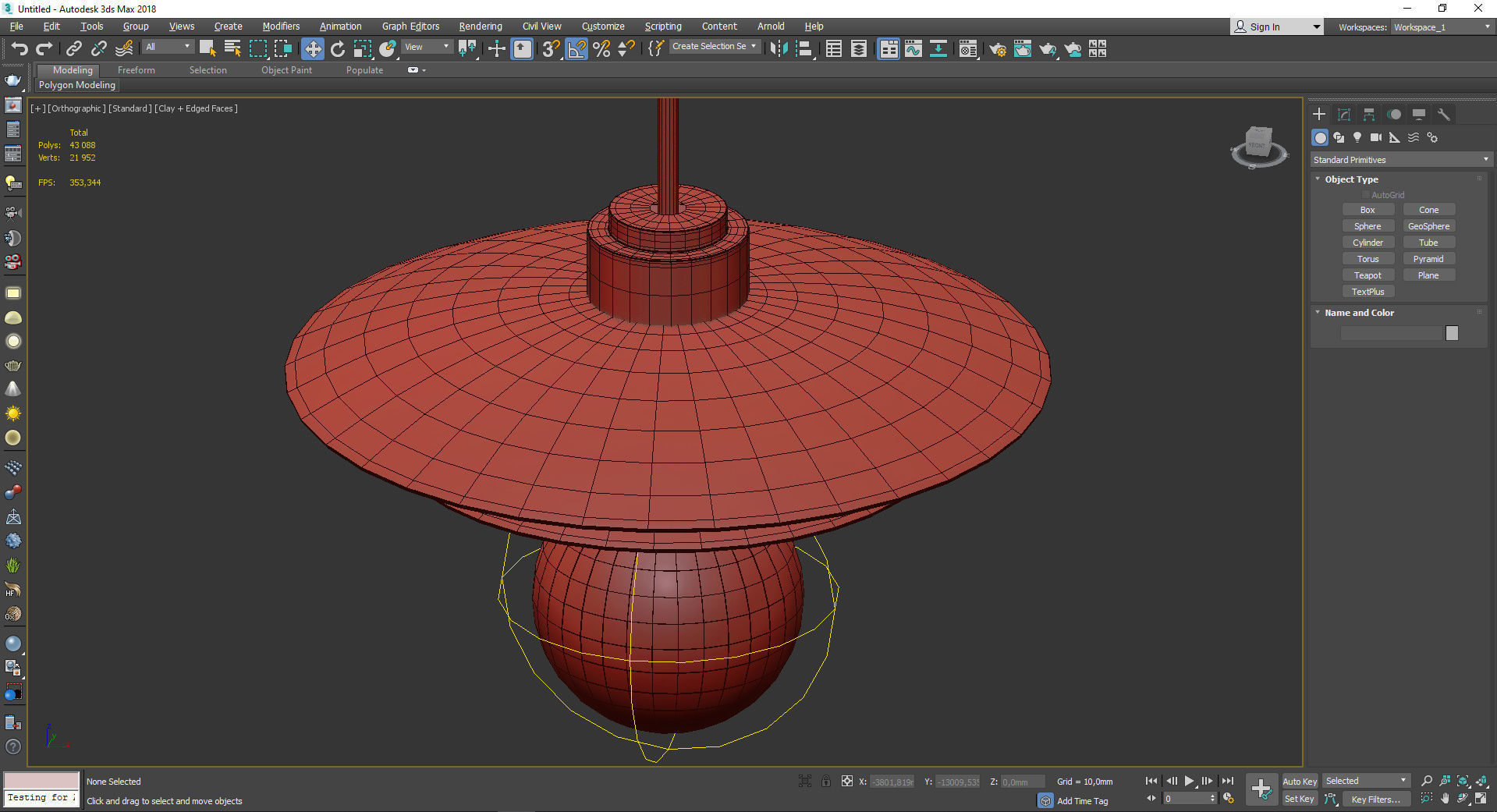Toggle the 3D Snaps icon
This screenshot has width=1497, height=812.
pyautogui.click(x=551, y=48)
